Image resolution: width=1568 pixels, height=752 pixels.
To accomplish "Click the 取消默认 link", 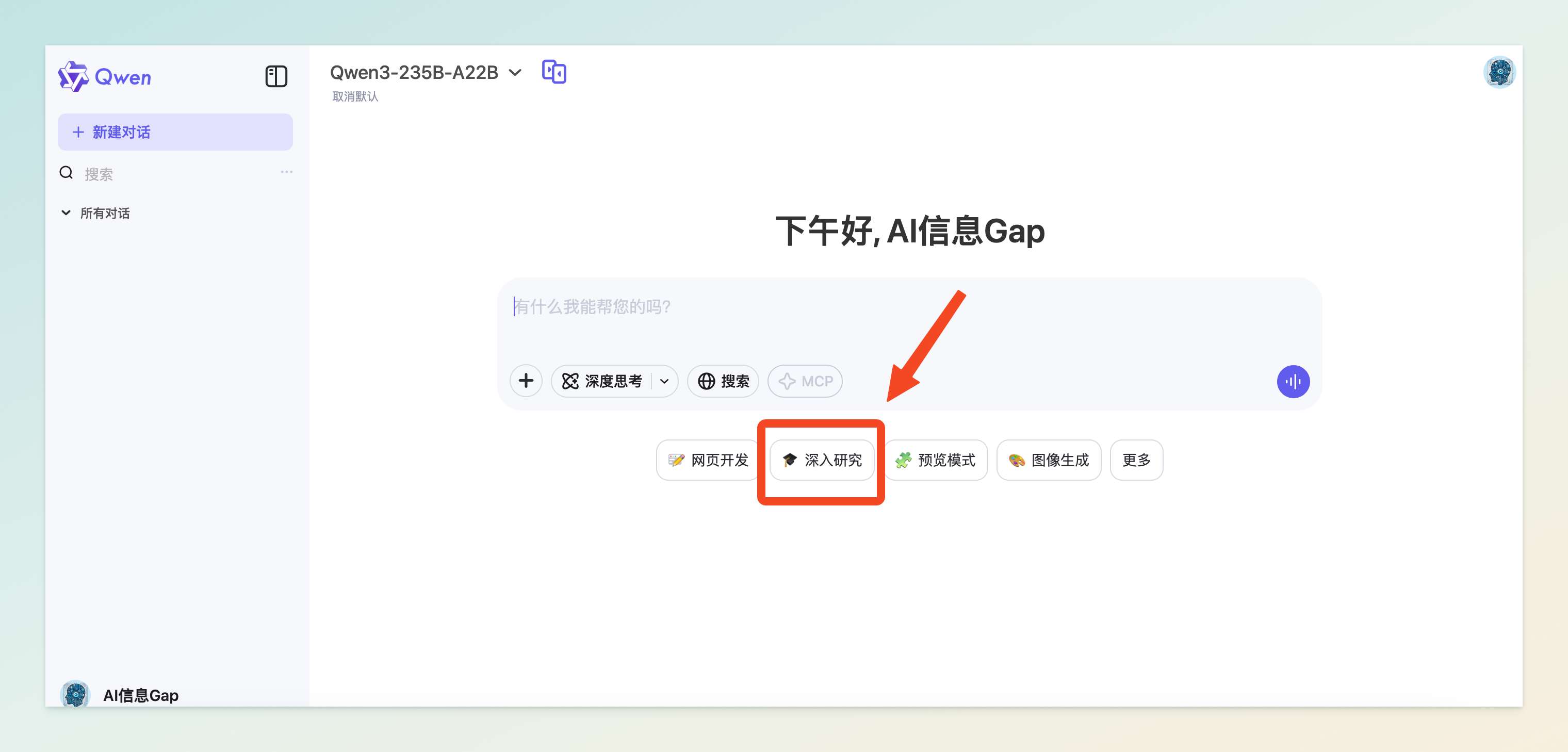I will coord(355,97).
